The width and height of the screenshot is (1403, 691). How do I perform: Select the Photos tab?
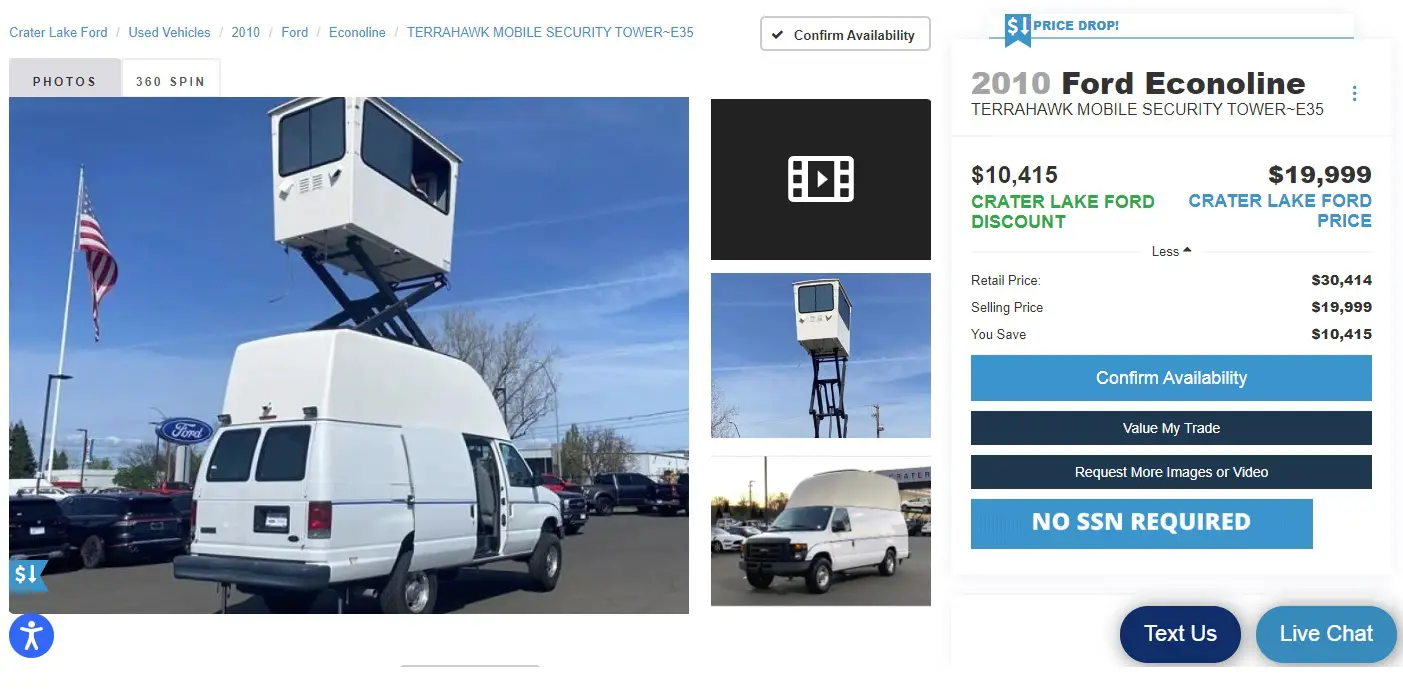pos(64,81)
